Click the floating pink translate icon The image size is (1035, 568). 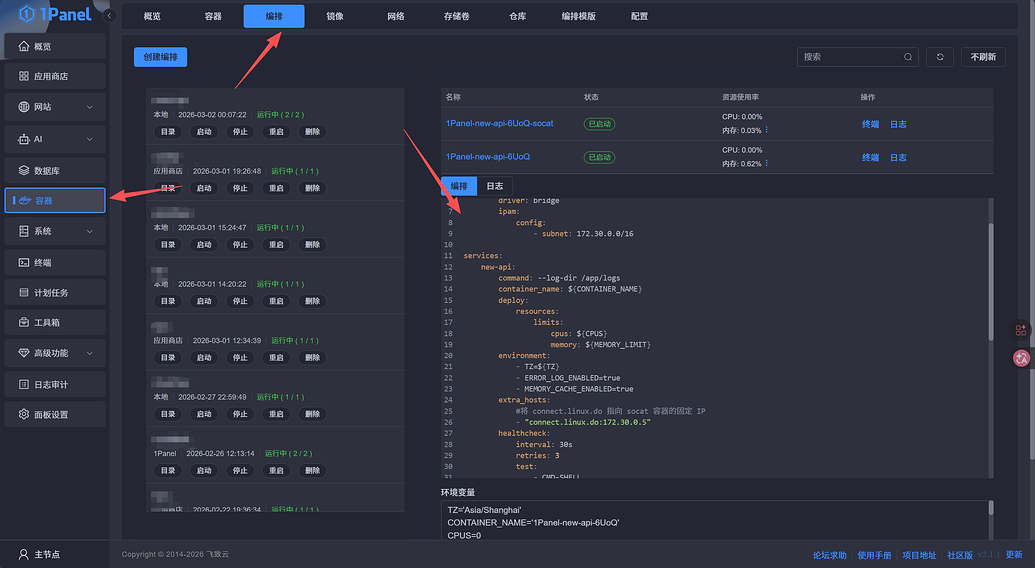coord(1021,358)
